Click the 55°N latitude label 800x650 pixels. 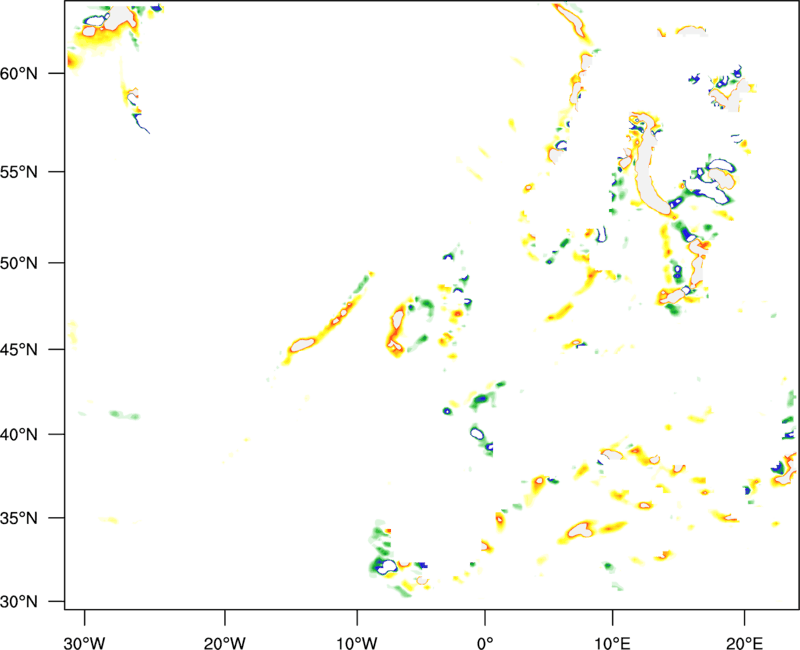[19, 172]
